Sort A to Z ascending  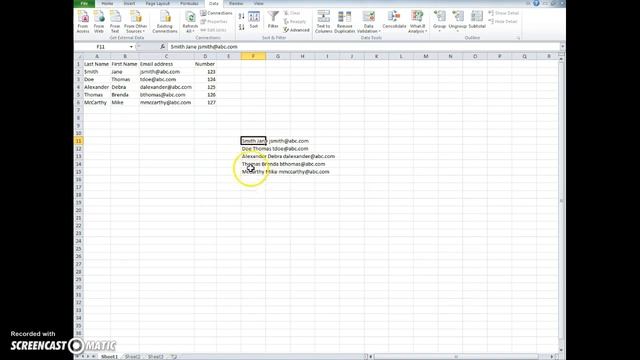coord(242,16)
